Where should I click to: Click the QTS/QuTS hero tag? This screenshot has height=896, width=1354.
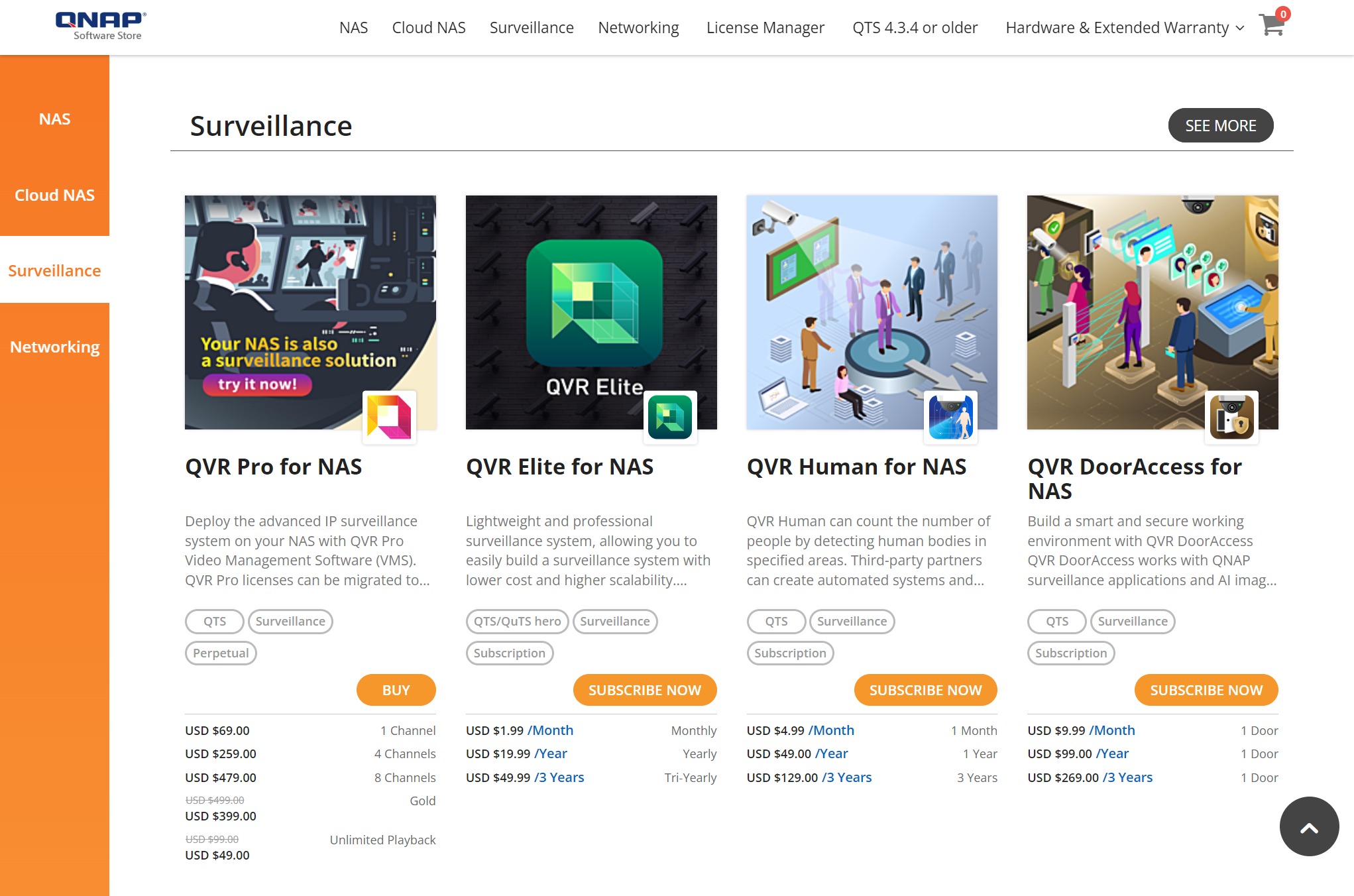pyautogui.click(x=517, y=621)
